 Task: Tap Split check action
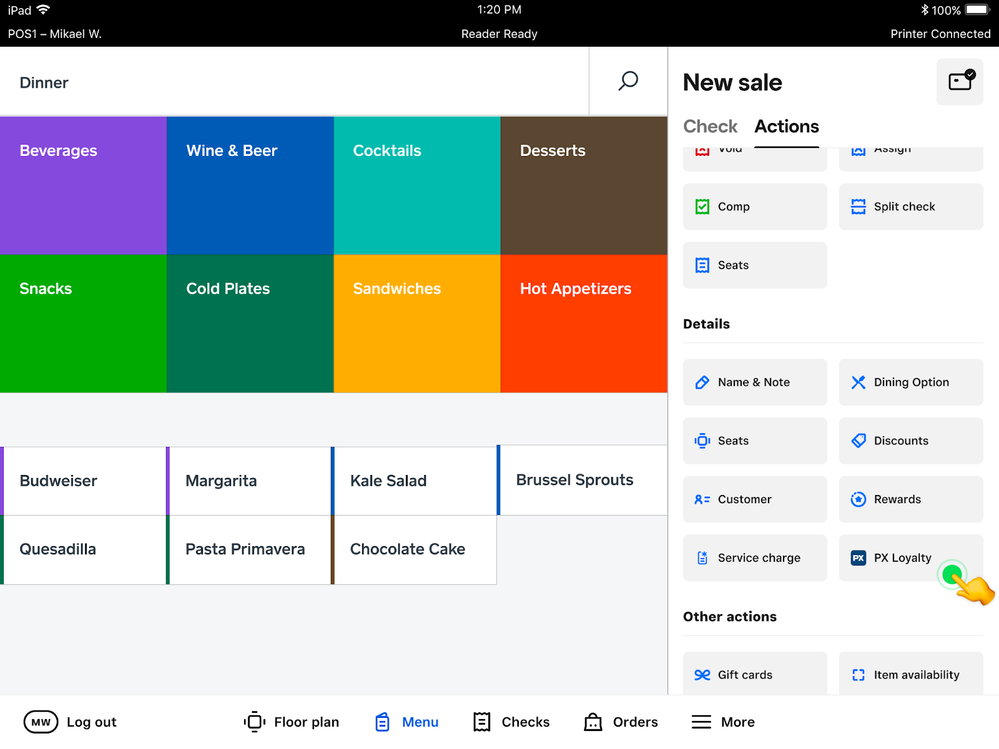(910, 207)
